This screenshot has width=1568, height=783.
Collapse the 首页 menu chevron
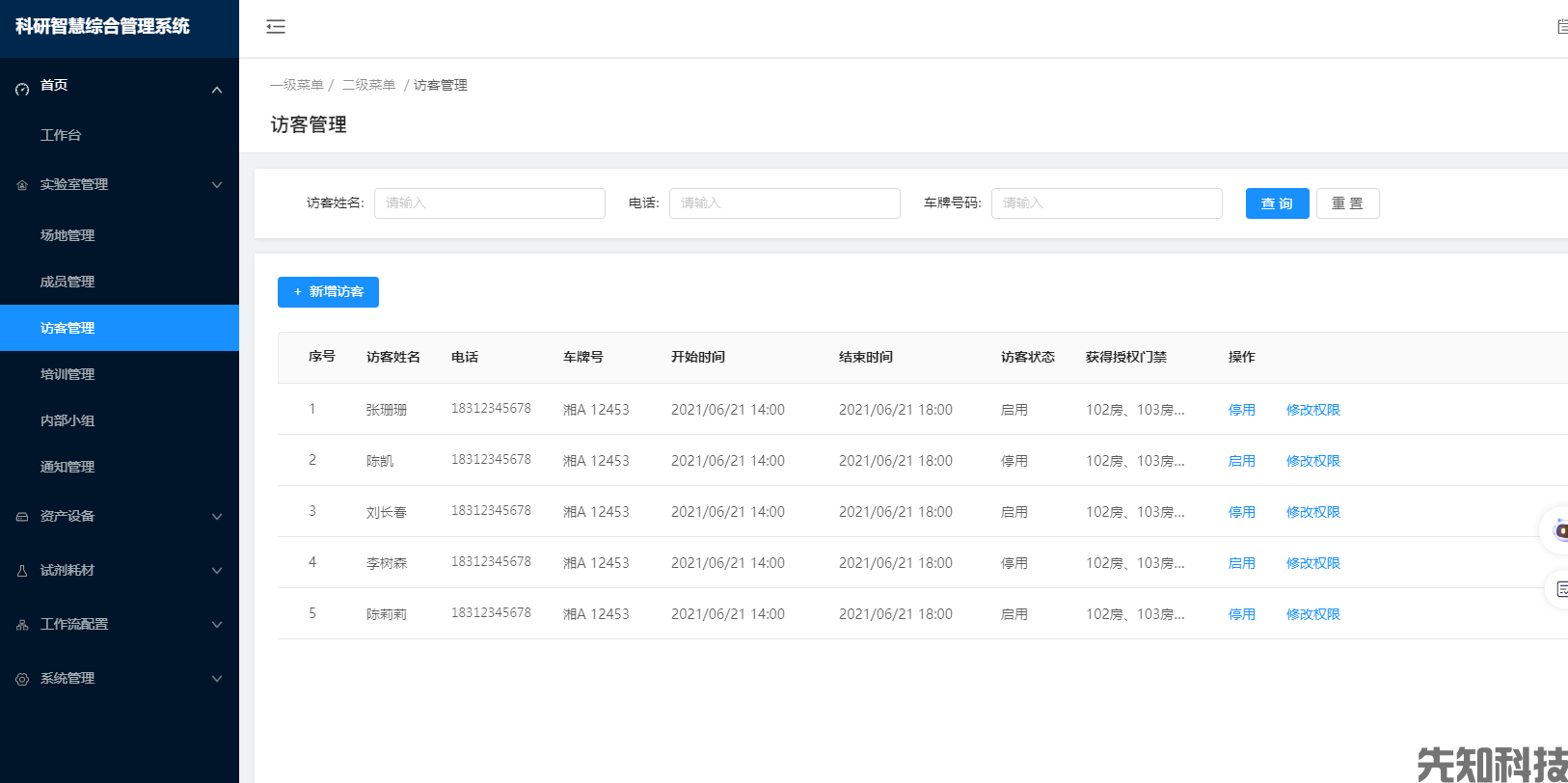click(217, 90)
